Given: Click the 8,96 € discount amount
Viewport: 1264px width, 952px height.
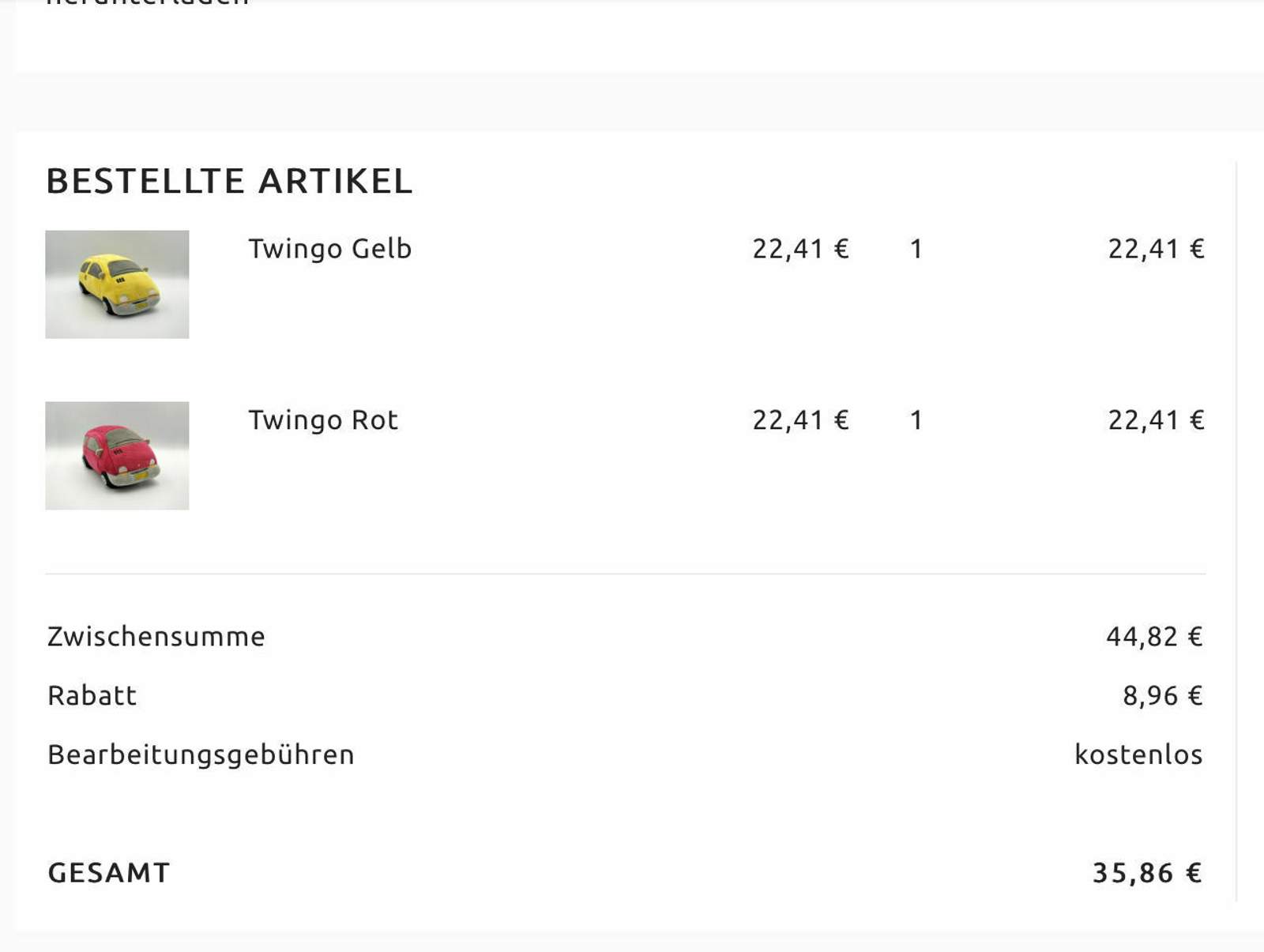Looking at the screenshot, I should [x=1162, y=696].
